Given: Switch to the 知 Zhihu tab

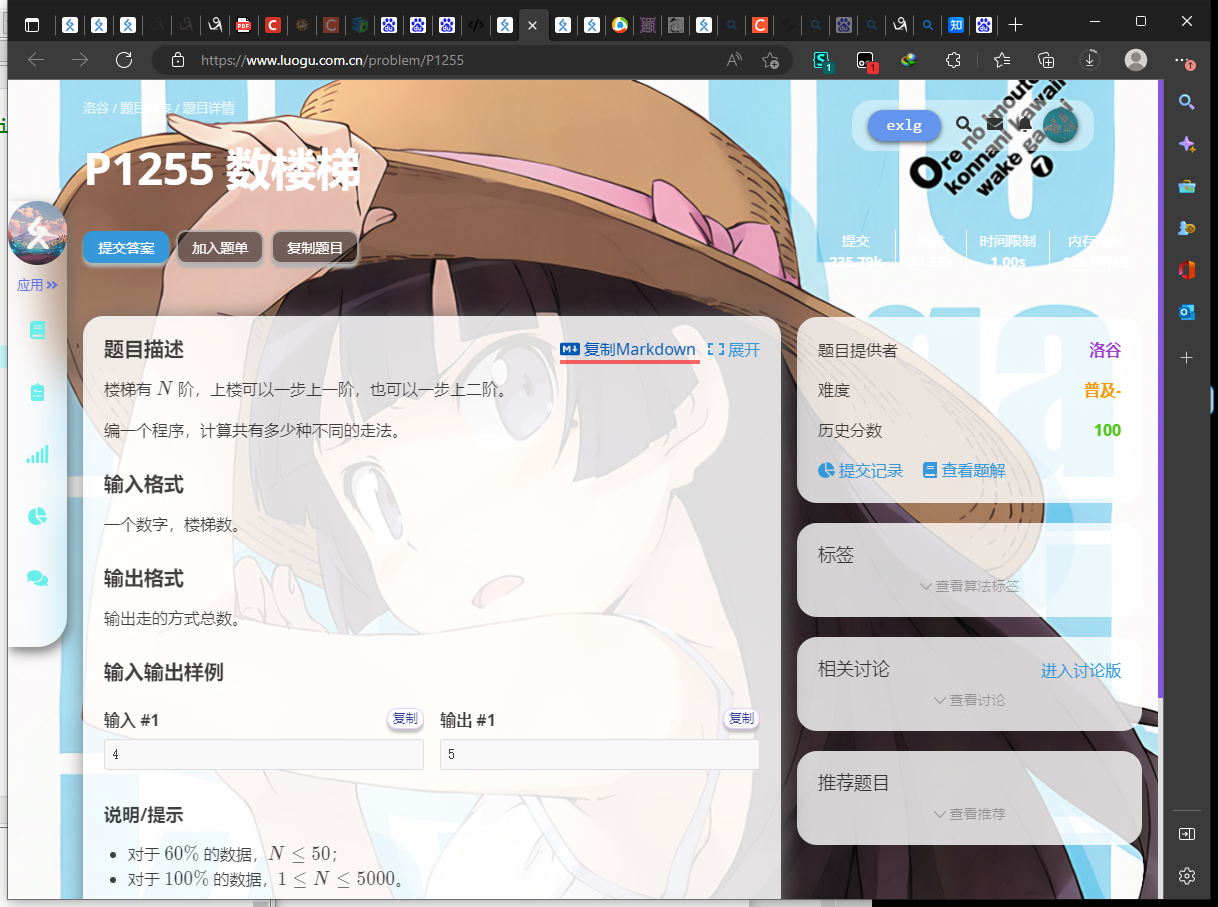Looking at the screenshot, I should [956, 25].
